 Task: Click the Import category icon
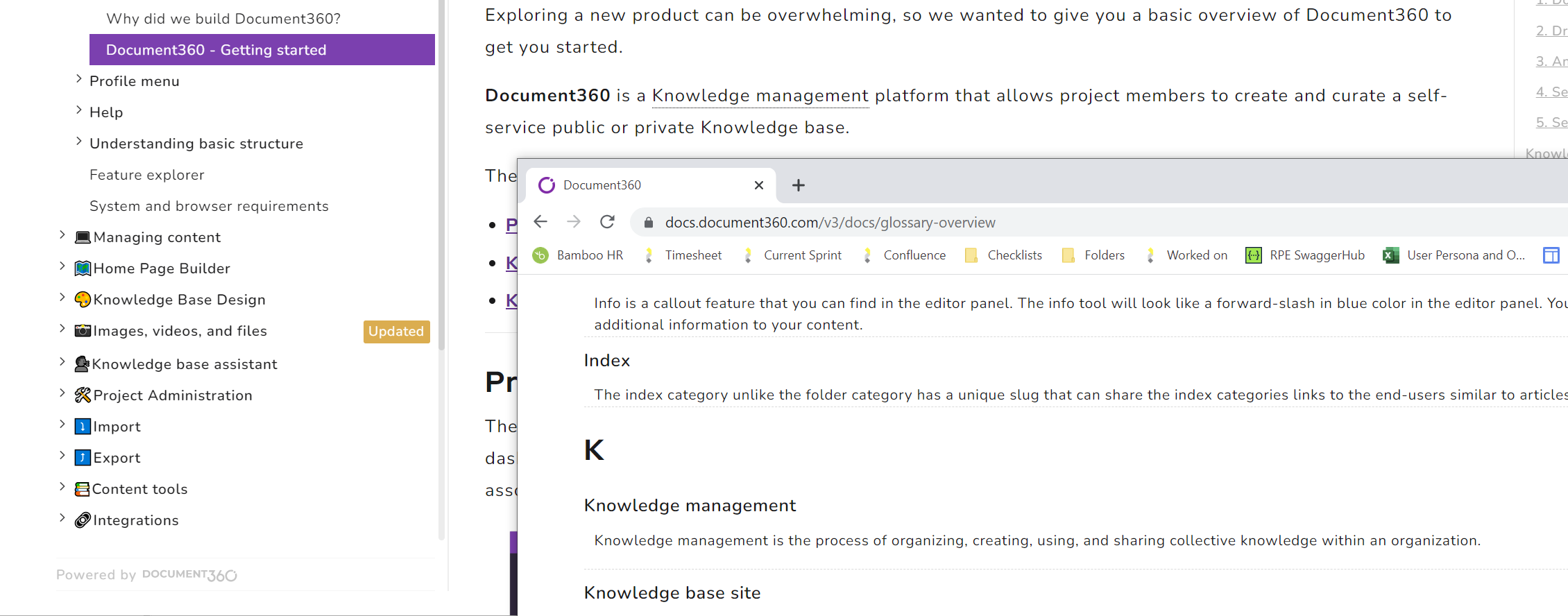click(83, 426)
